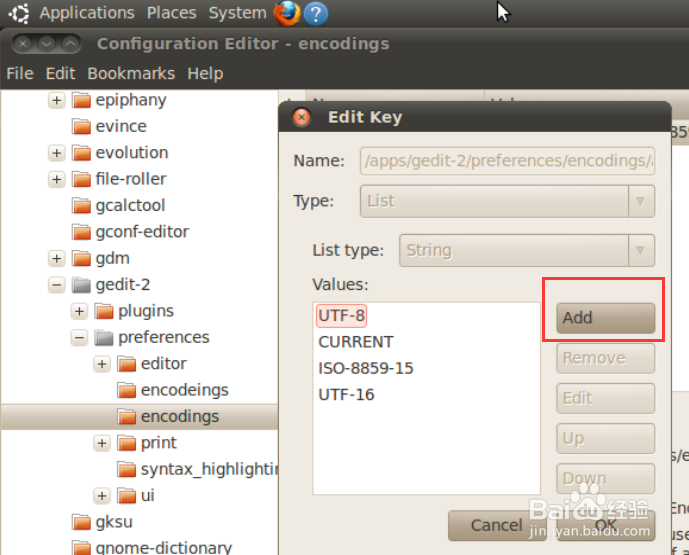Click the epiphany folder icon
Viewport: 689px width, 555px height.
coord(81,100)
